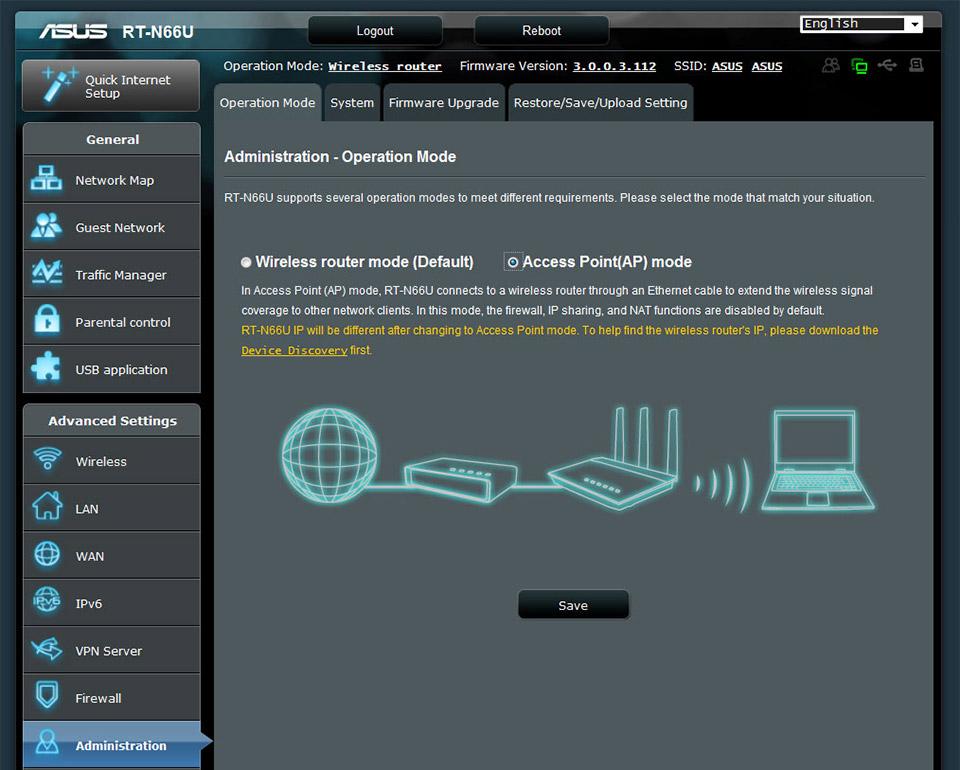960x770 pixels.
Task: Click the RT-N66U model name text
Action: [157, 32]
